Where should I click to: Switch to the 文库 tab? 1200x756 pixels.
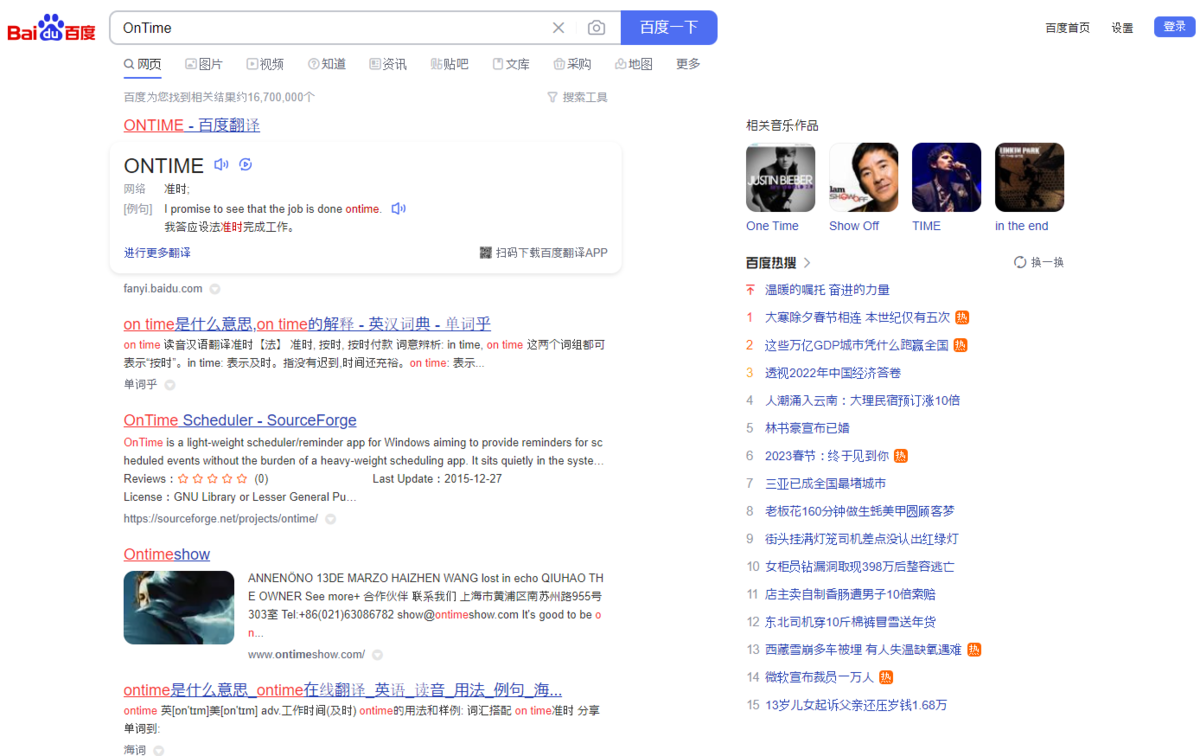(x=511, y=64)
